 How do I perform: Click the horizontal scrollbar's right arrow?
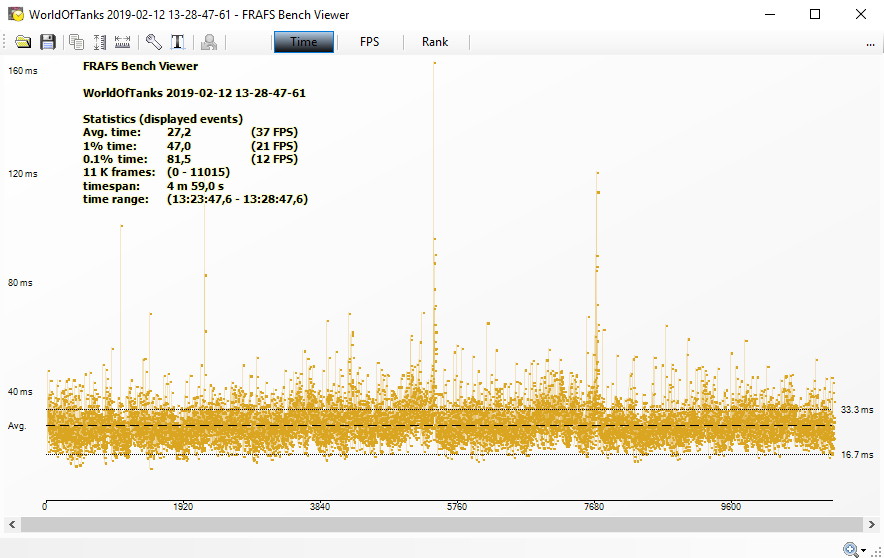pyautogui.click(x=870, y=524)
